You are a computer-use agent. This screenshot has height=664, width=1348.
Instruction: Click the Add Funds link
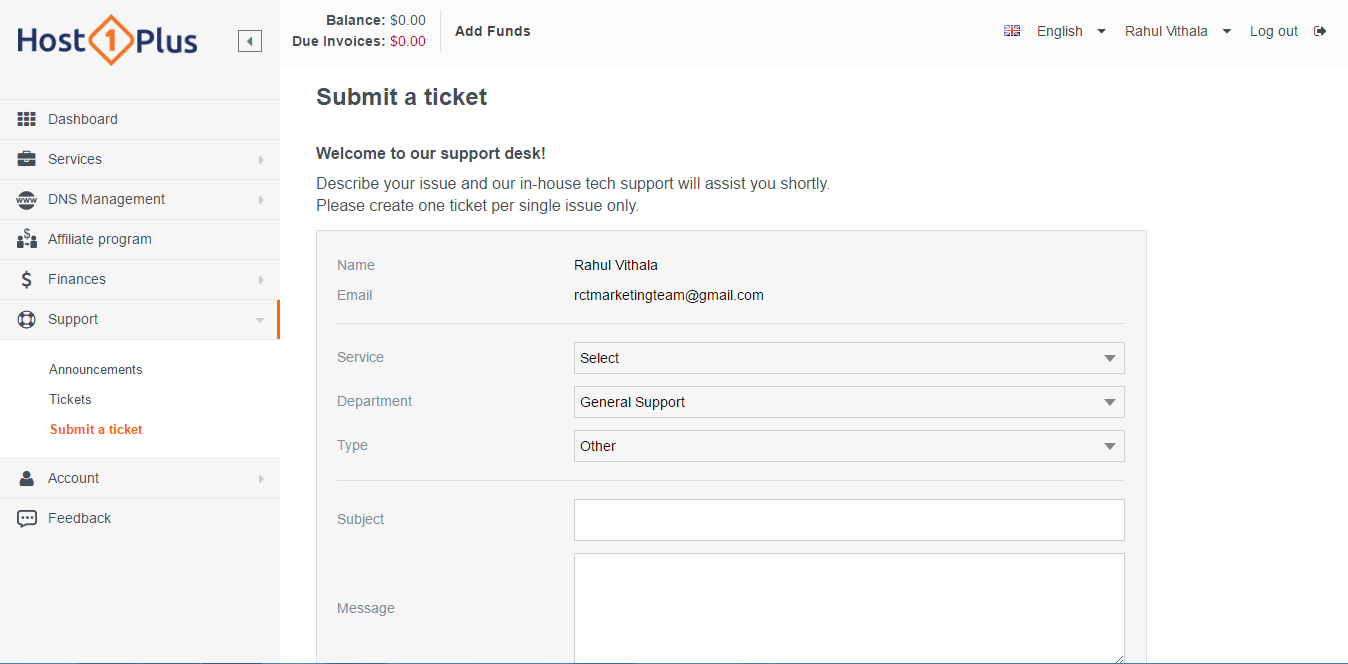492,31
